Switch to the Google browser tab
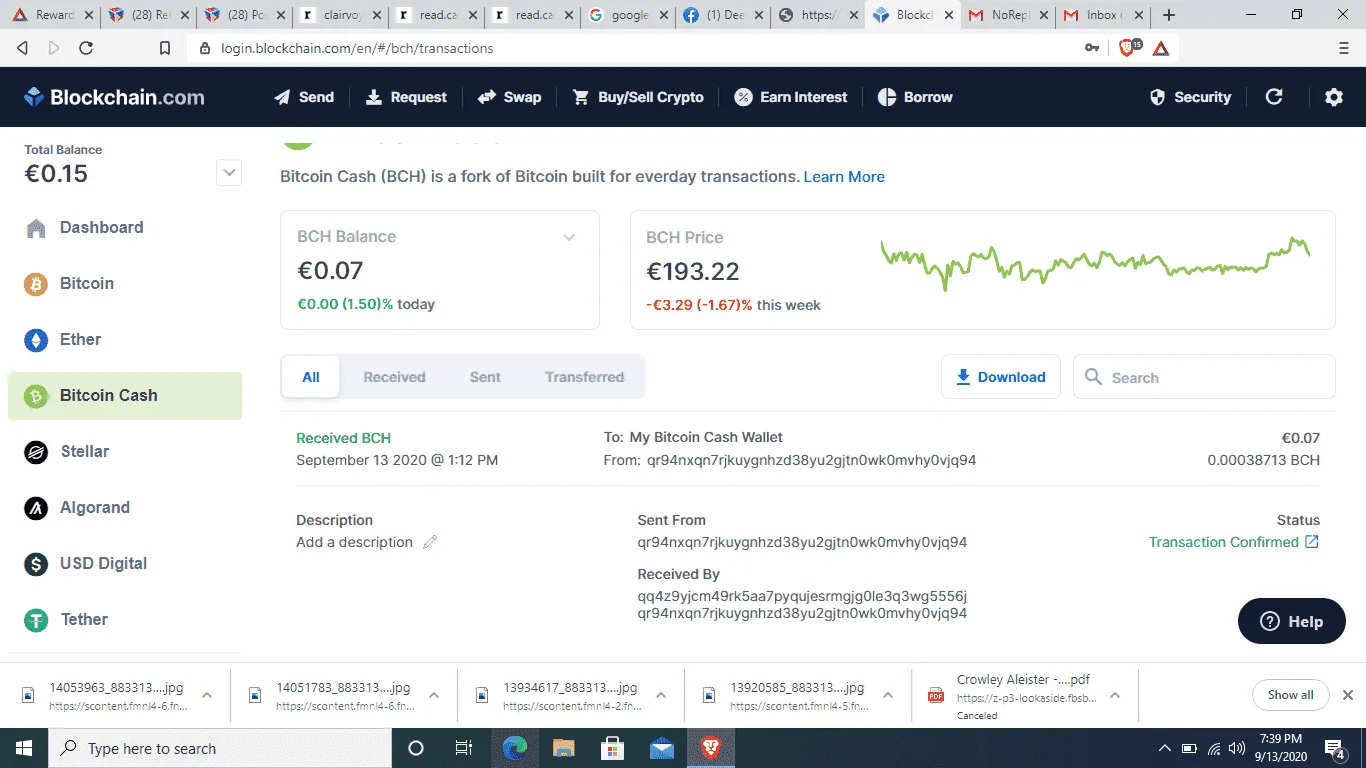Image resolution: width=1366 pixels, height=768 pixels. coord(627,15)
